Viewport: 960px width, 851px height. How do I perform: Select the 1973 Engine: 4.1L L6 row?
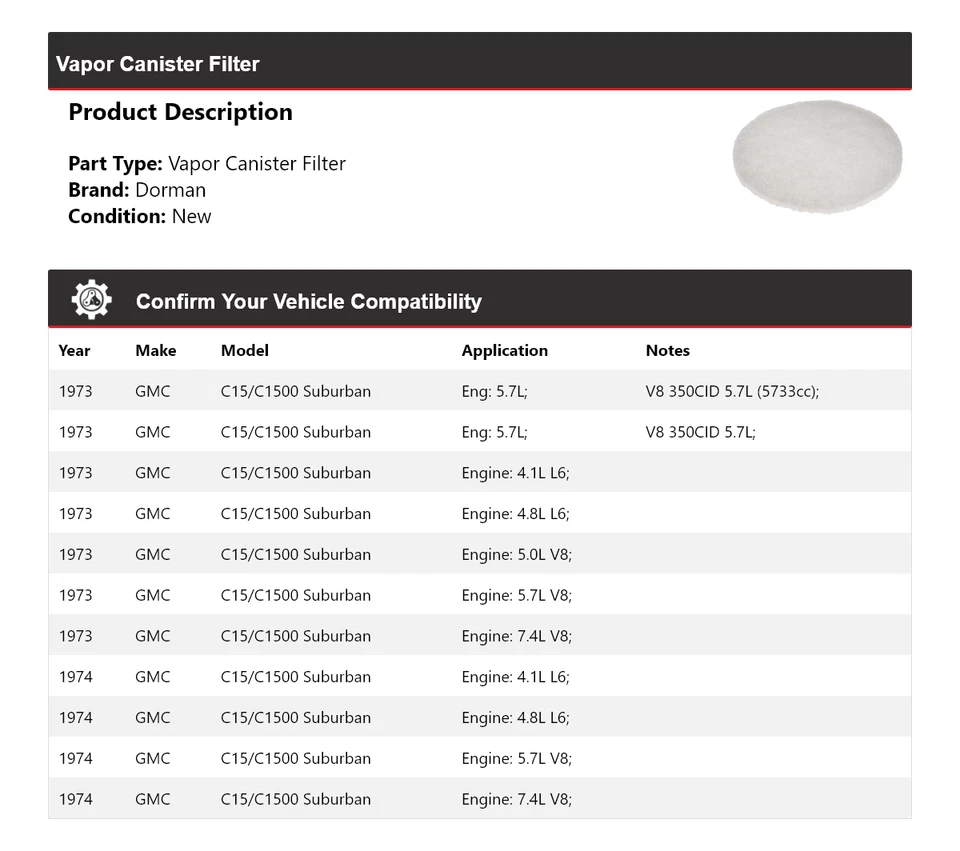(479, 473)
